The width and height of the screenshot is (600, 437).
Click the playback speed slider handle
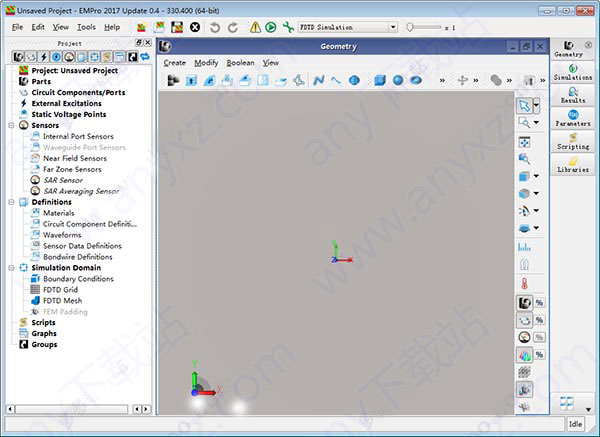410,27
